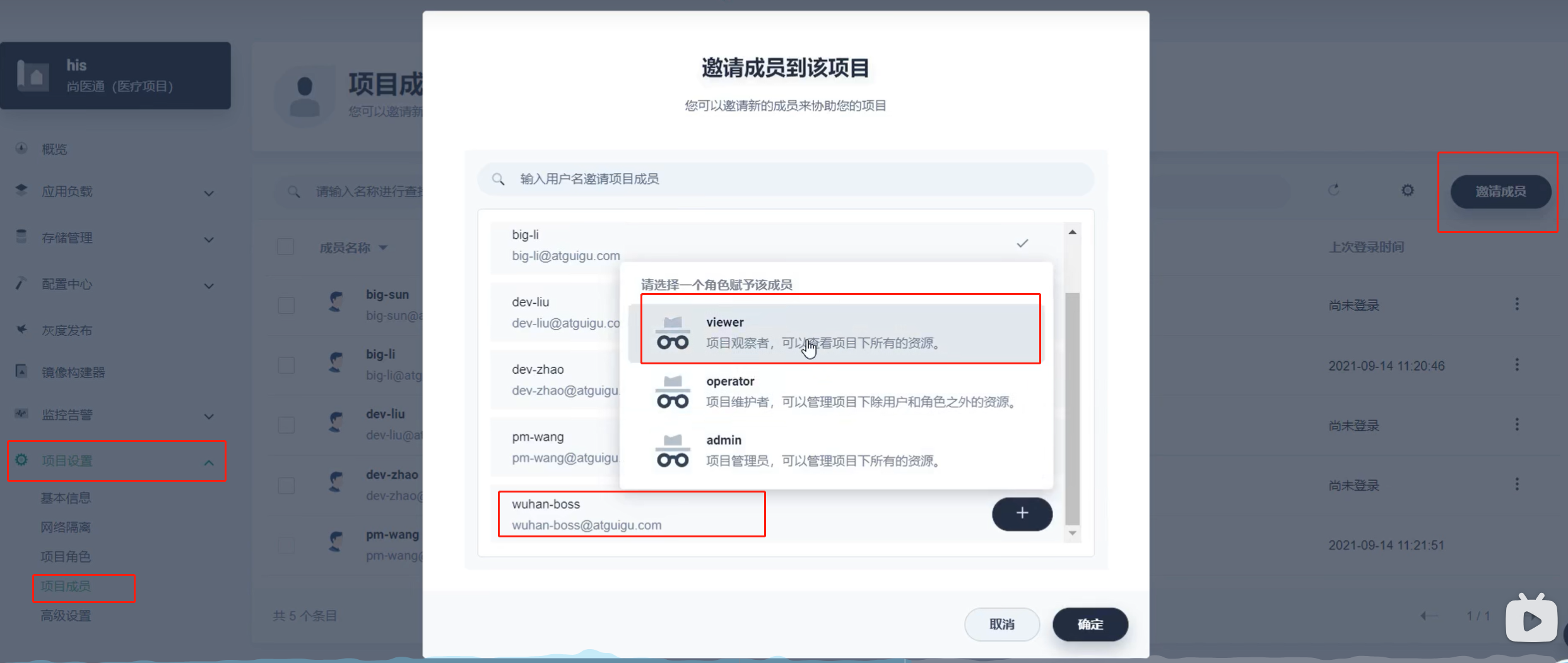Open more actions for big-li row
1568x663 pixels.
coord(1517,364)
